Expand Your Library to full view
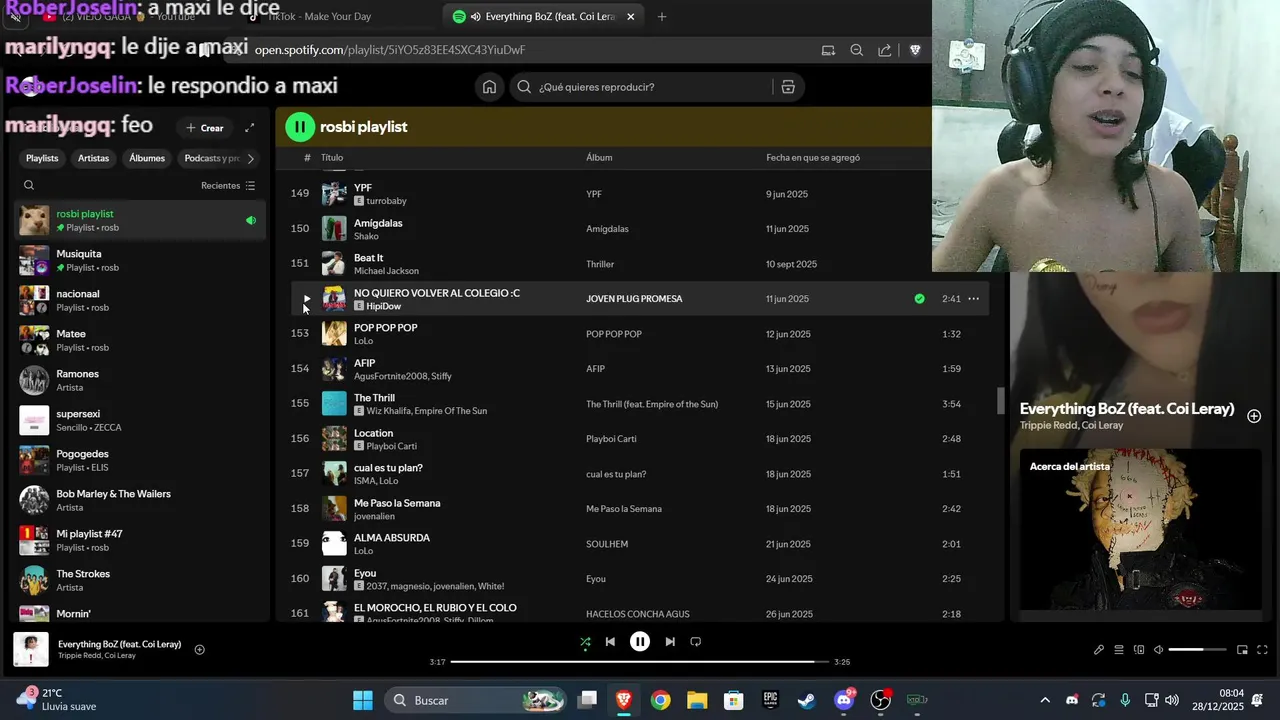1280x720 pixels. pos(250,128)
